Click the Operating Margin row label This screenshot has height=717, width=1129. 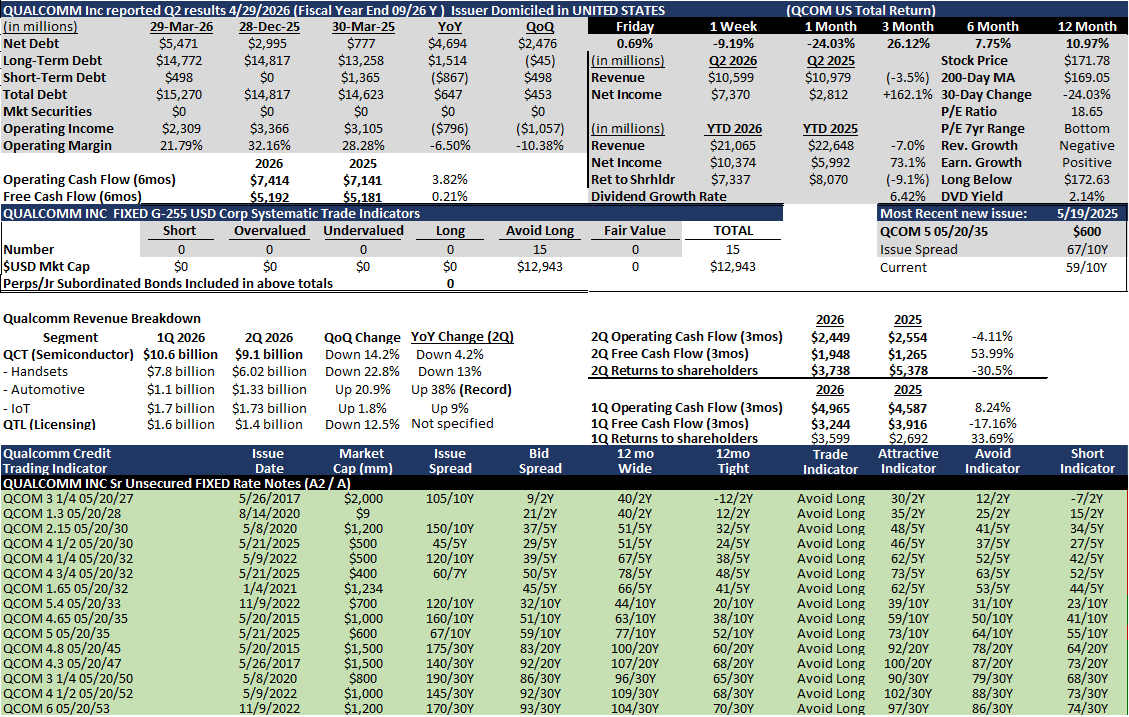pos(58,145)
